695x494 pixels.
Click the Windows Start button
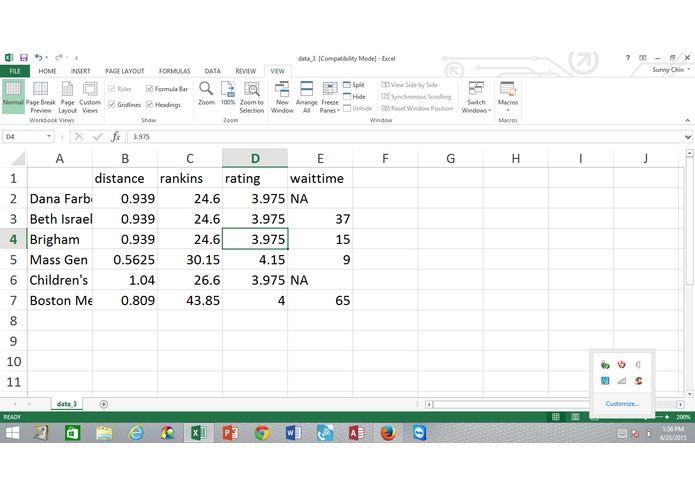pos(12,432)
